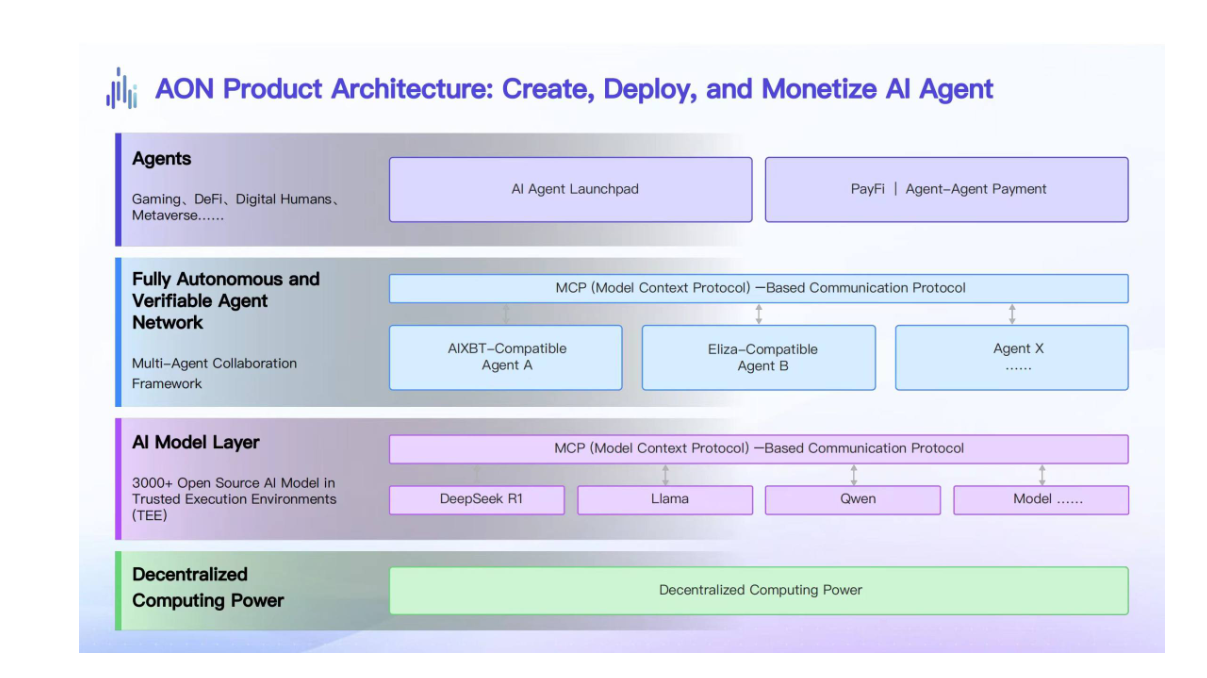The height and width of the screenshot is (678, 1207).
Task: Click 'Gaming、DeFi、Digital Humans、Metaverse' text
Action: pos(236,207)
